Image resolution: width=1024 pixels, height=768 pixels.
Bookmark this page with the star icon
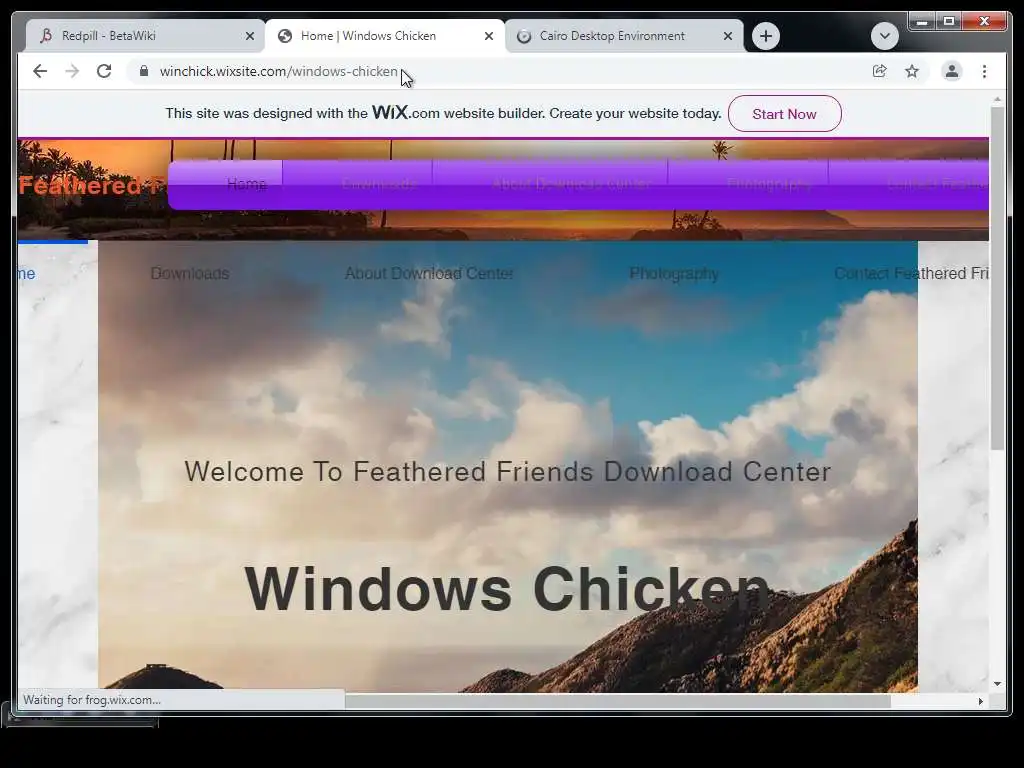912,71
